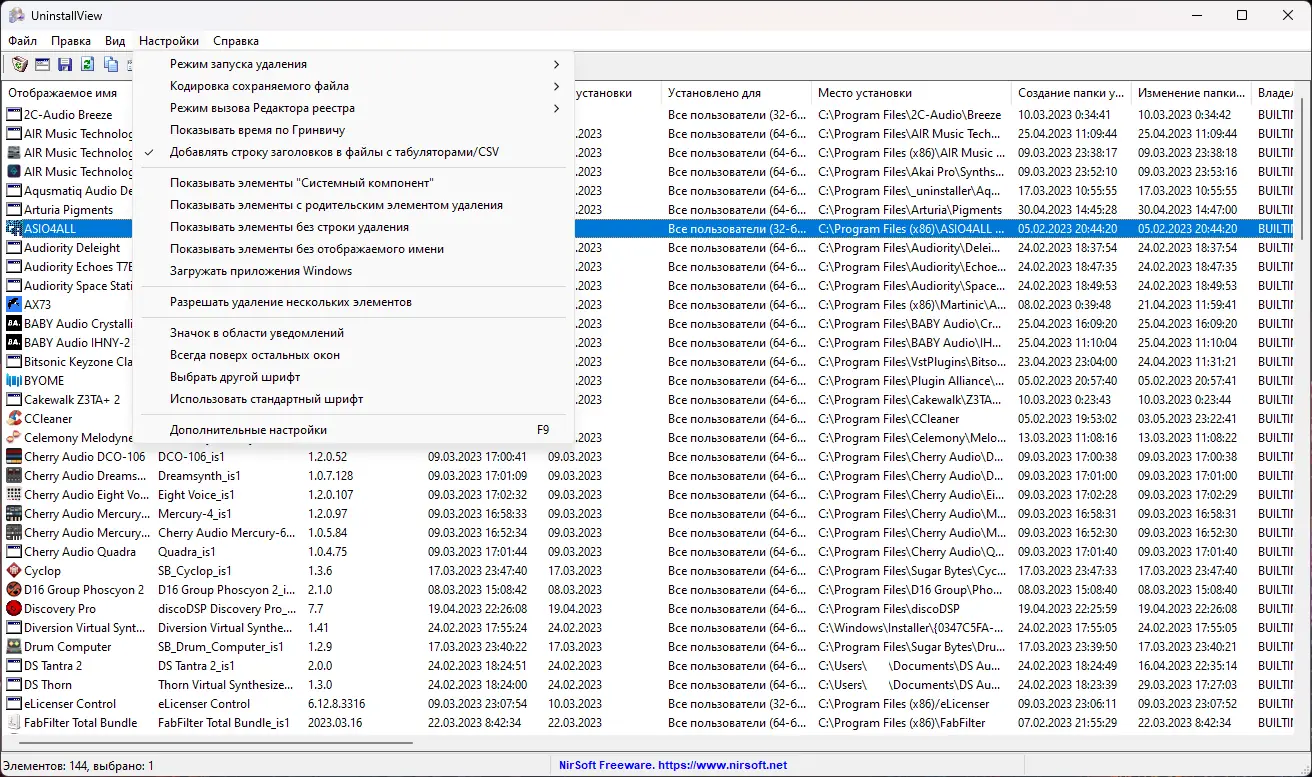This screenshot has width=1312, height=777.
Task: Click the Copy toolbar icon
Action: (x=111, y=65)
